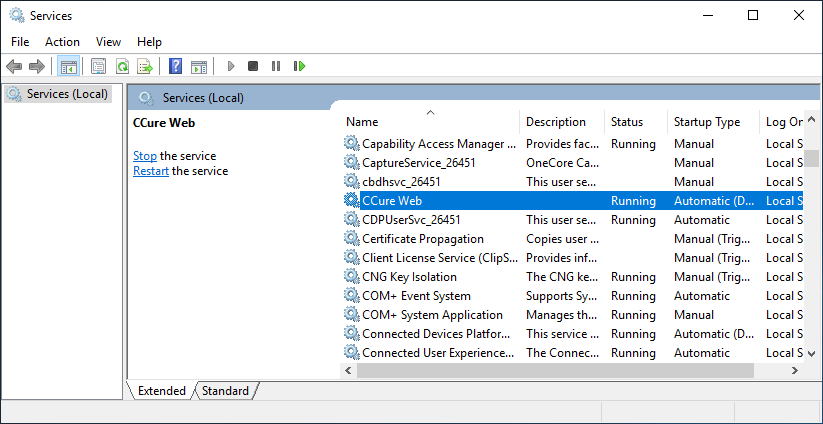Click the Restart the service link
This screenshot has height=424, width=823.
pyautogui.click(x=151, y=171)
